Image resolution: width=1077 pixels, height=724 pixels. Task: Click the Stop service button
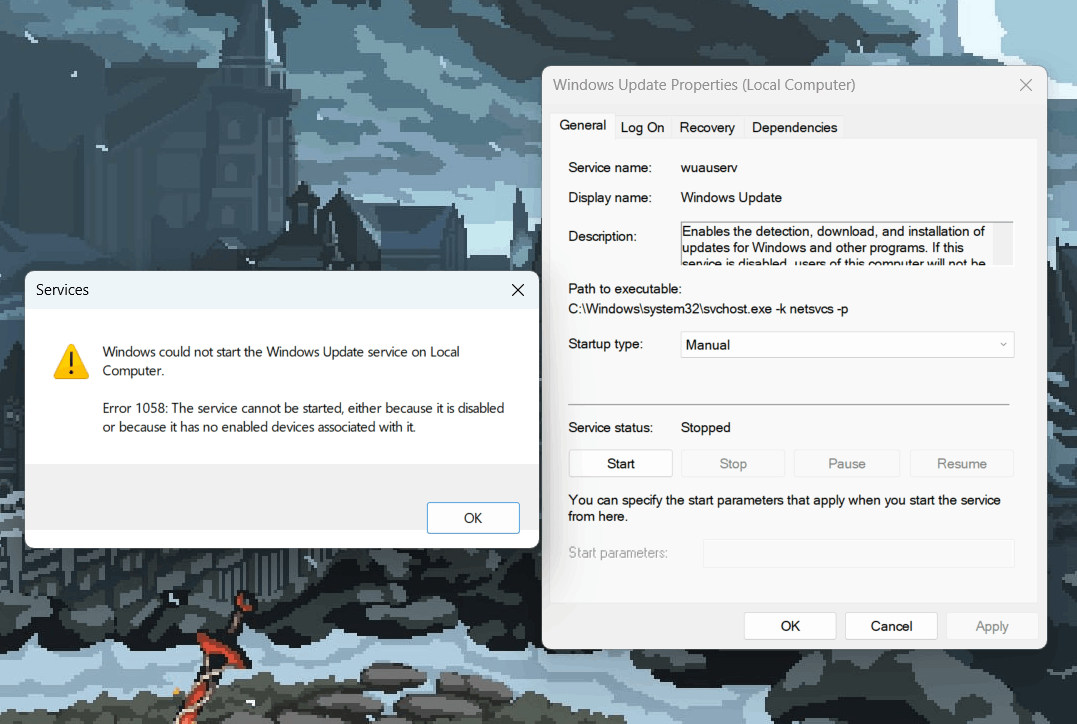coord(733,464)
